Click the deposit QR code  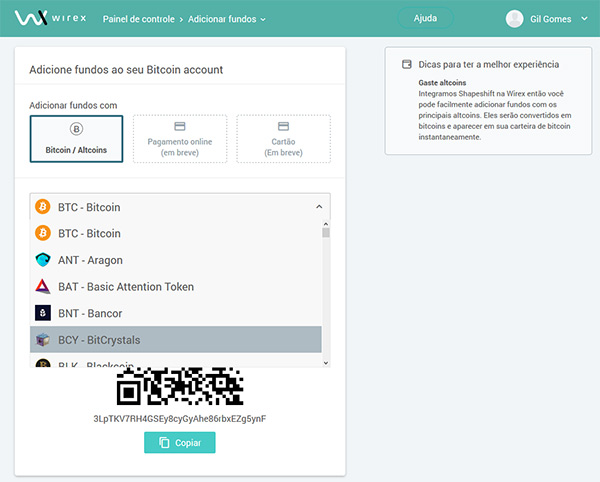coord(180,386)
